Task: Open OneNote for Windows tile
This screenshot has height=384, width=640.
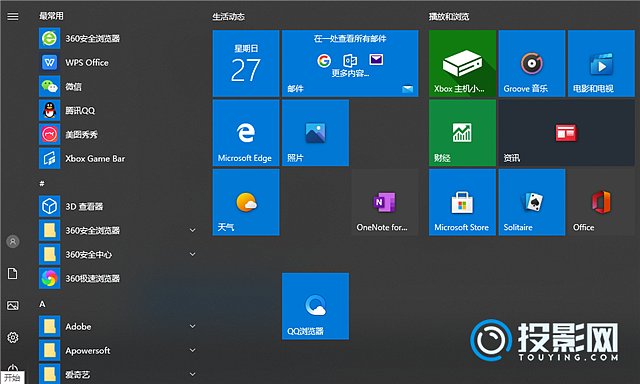Action: [384, 202]
